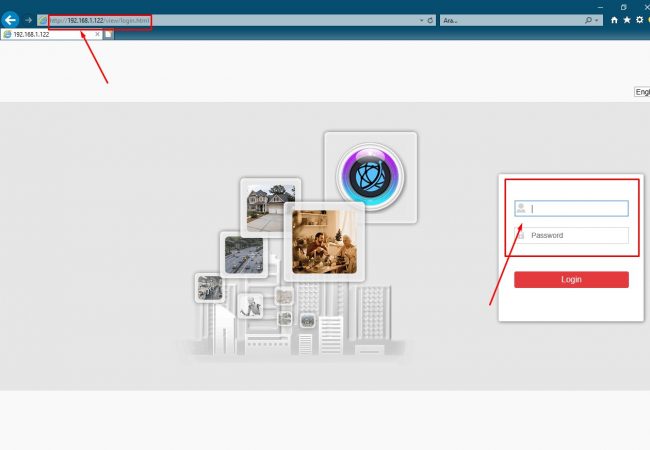
Task: Click the family dinner photo thumbnail
Action: (324, 242)
